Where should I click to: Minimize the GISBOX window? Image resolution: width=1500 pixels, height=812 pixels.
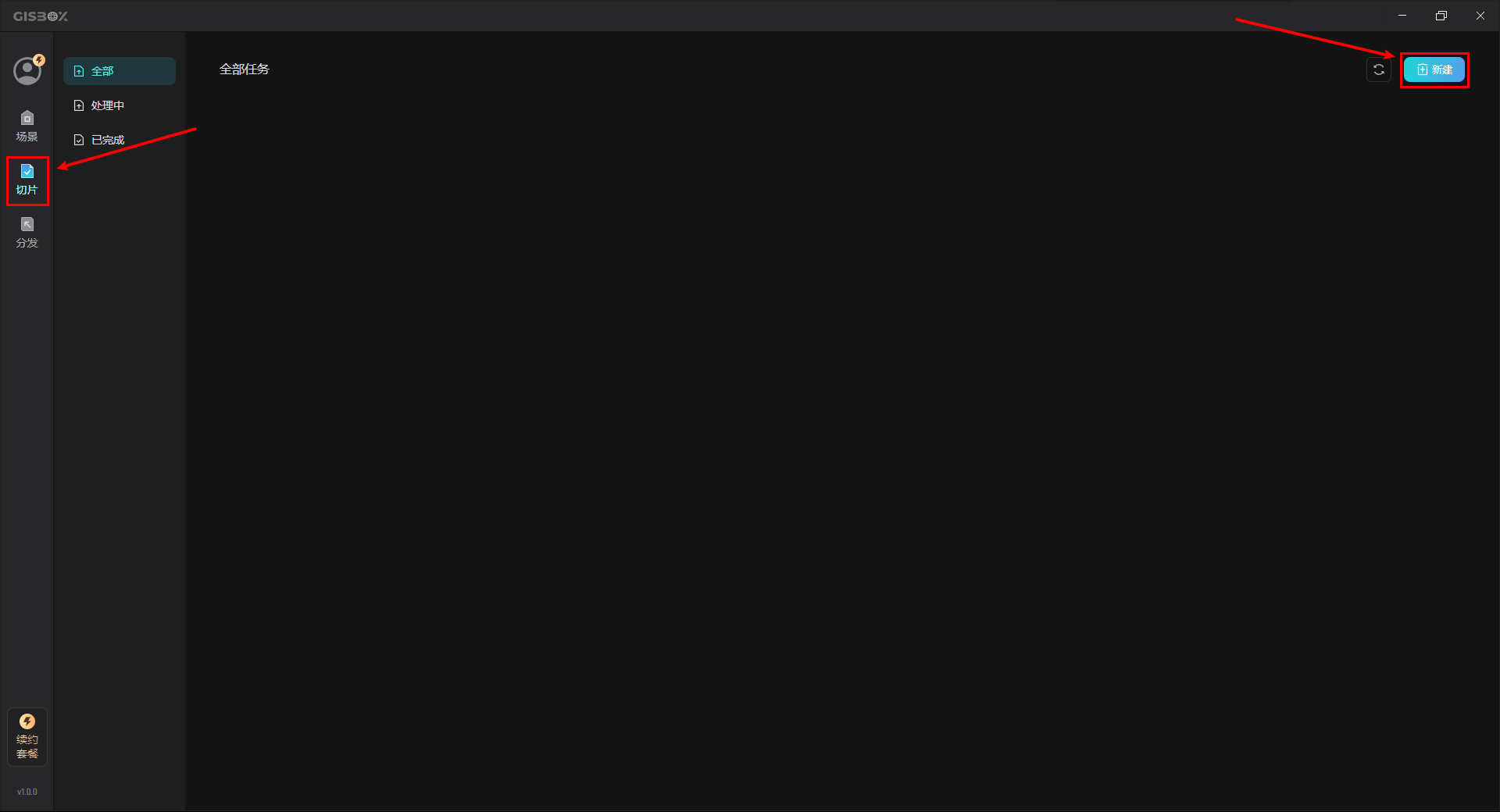[1402, 16]
